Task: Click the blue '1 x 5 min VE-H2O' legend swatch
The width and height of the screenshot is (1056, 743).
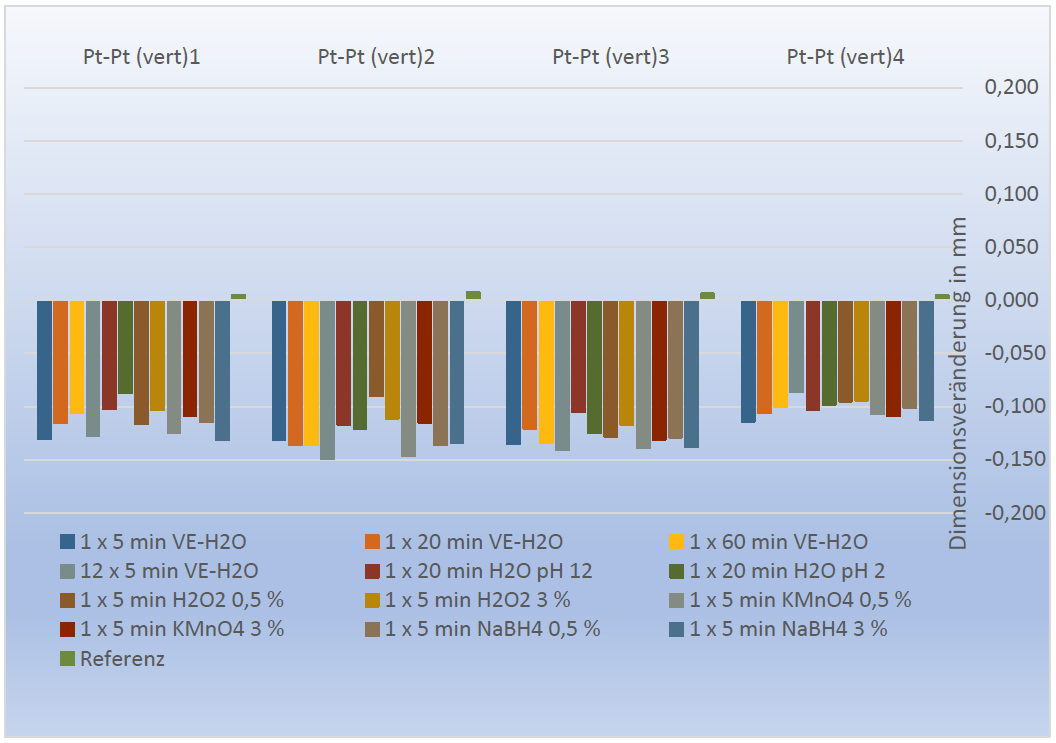Action: click(x=67, y=542)
